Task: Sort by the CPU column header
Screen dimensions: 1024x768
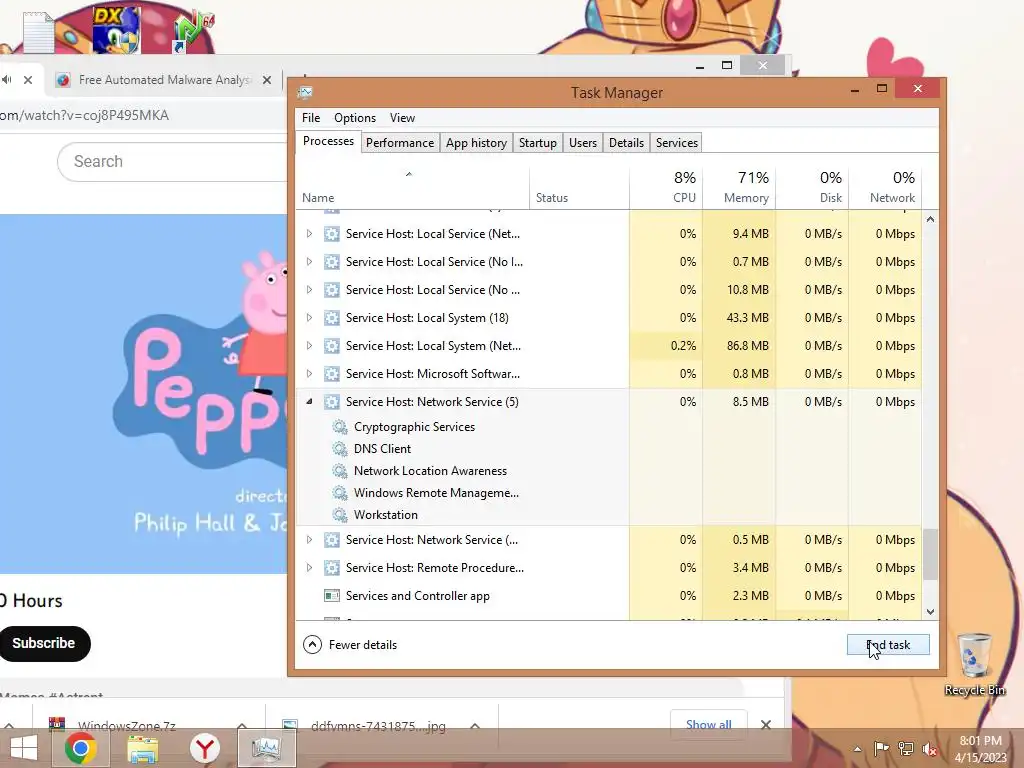Action: coord(666,187)
